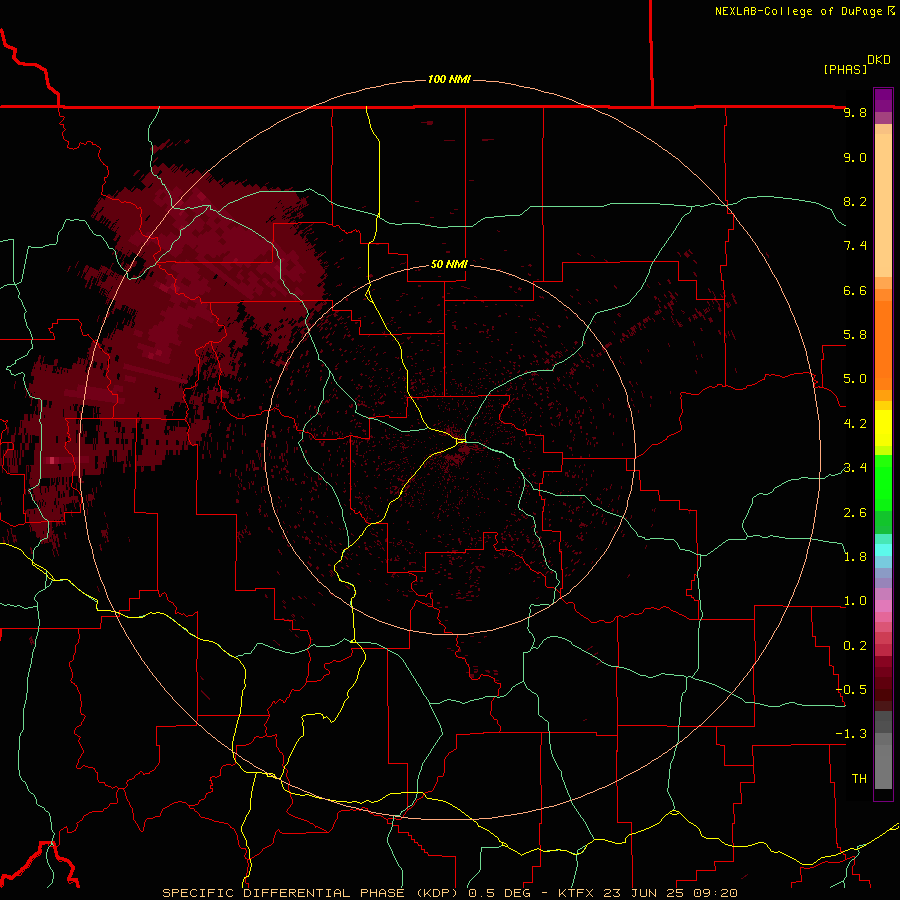Select the 1.0 value on the scale
The image size is (900, 900).
855,601
